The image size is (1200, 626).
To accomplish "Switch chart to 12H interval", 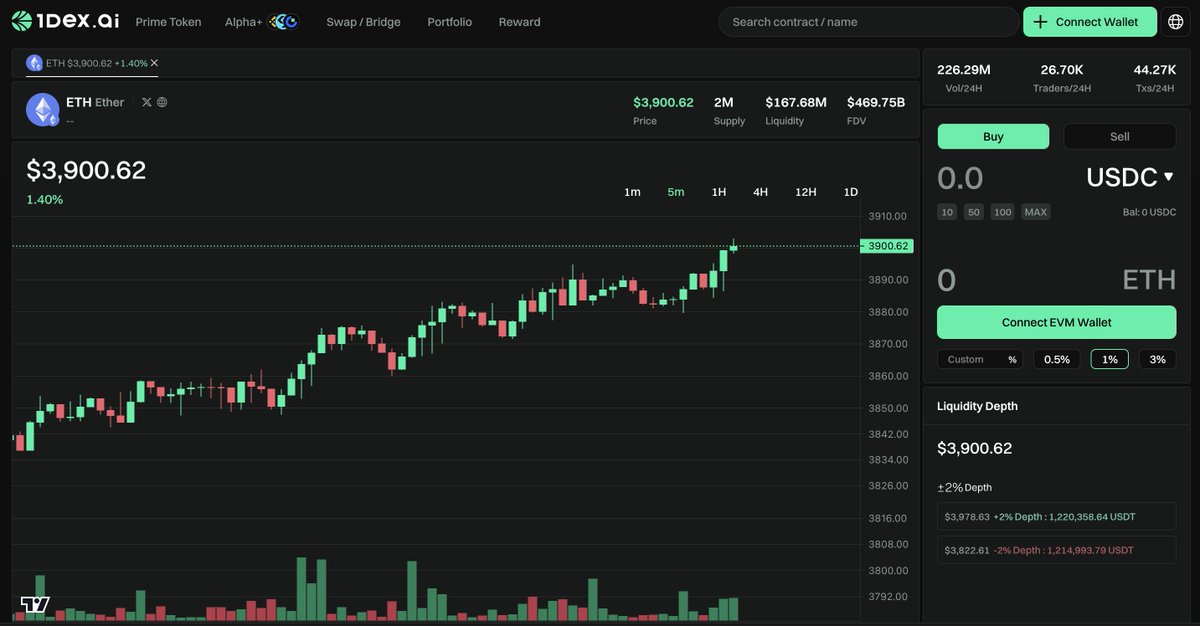I will coord(806,192).
